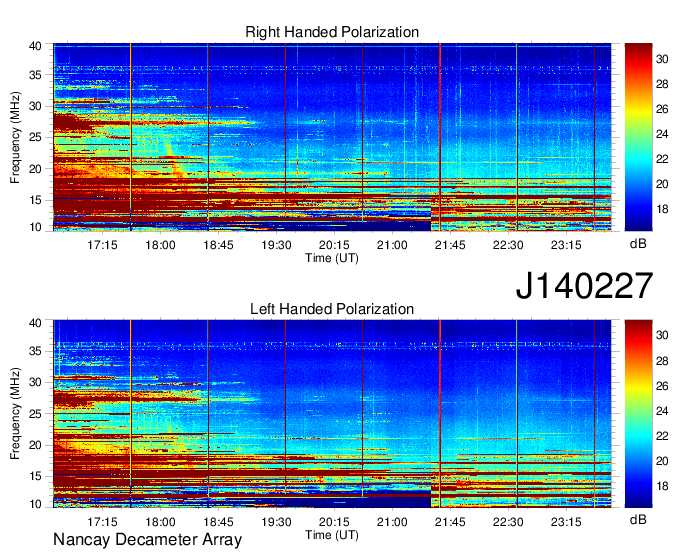Screen dimensions: 680x552
Task: Click 35 MHz tick on Right Handed frequency axis
Action: (36, 75)
